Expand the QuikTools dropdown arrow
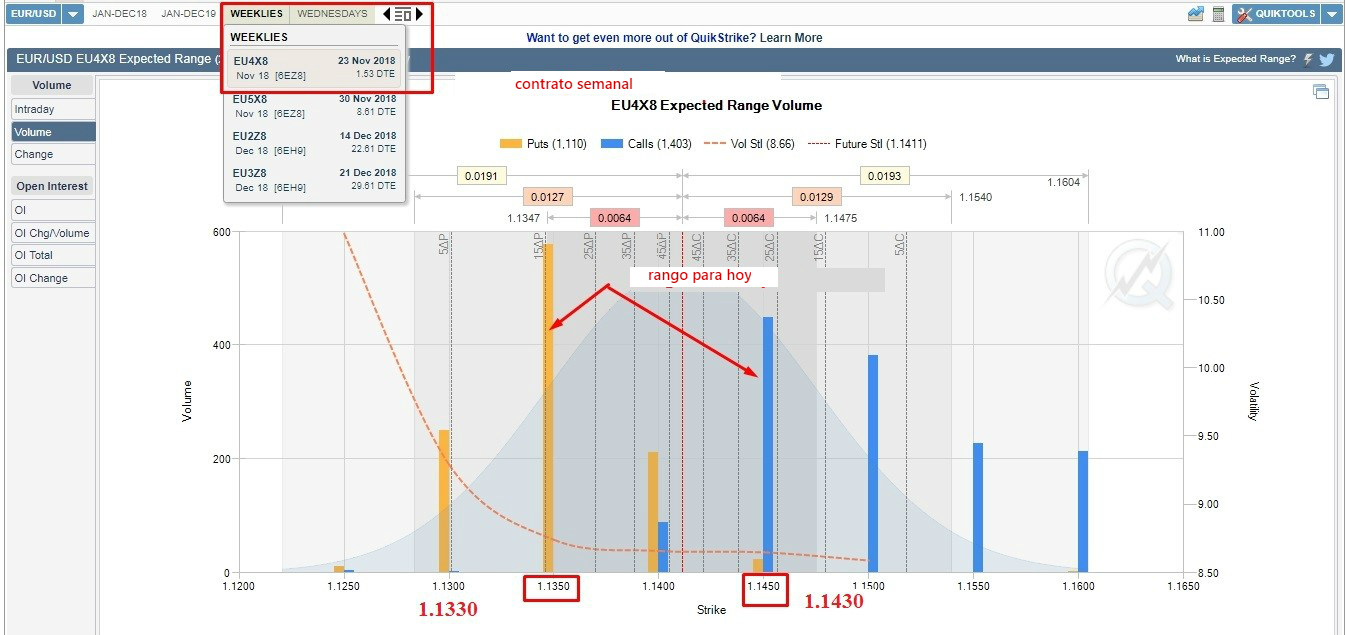The image size is (1348, 635). [1331, 14]
